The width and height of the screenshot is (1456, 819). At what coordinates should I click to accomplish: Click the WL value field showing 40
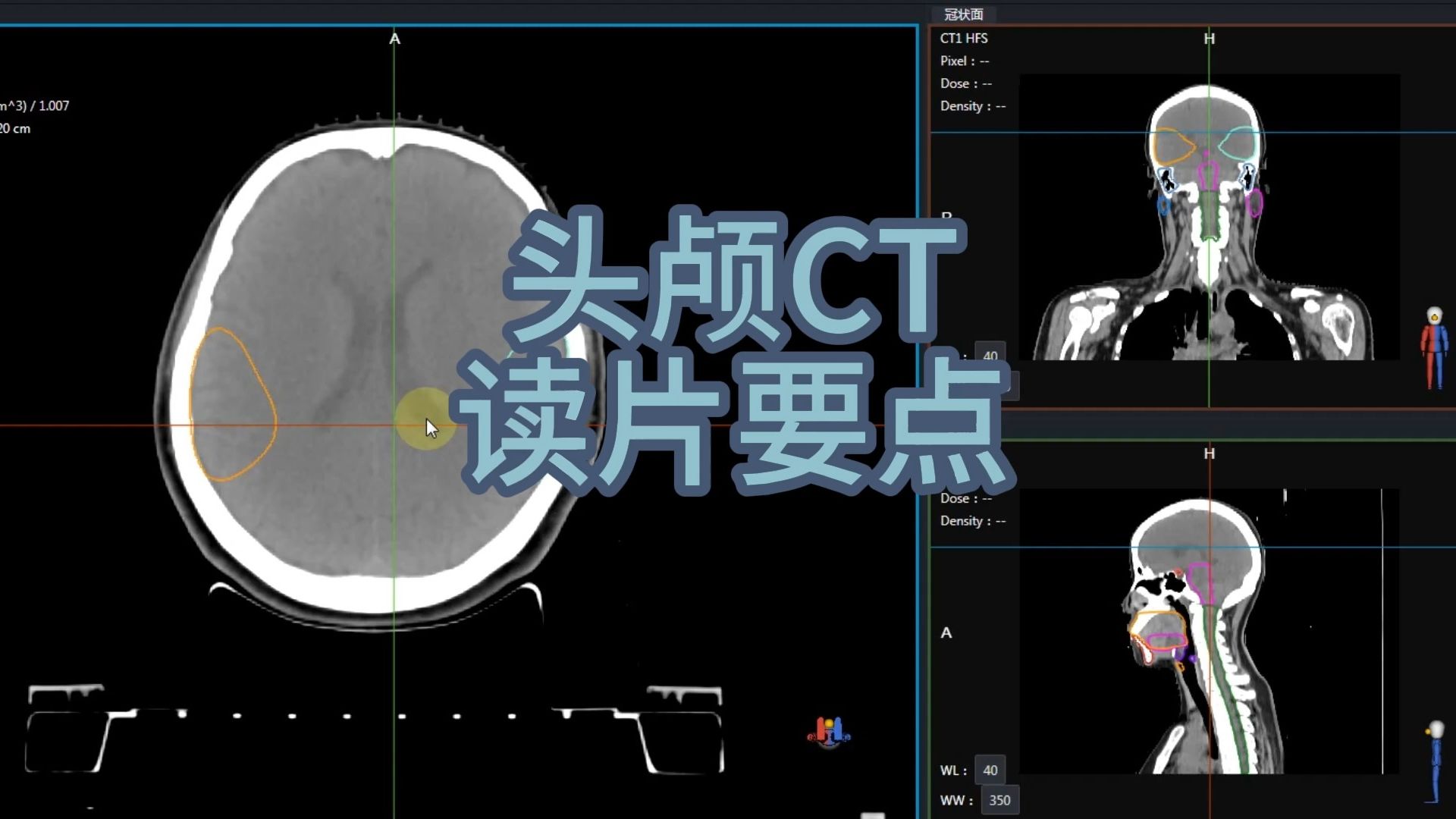coord(990,770)
